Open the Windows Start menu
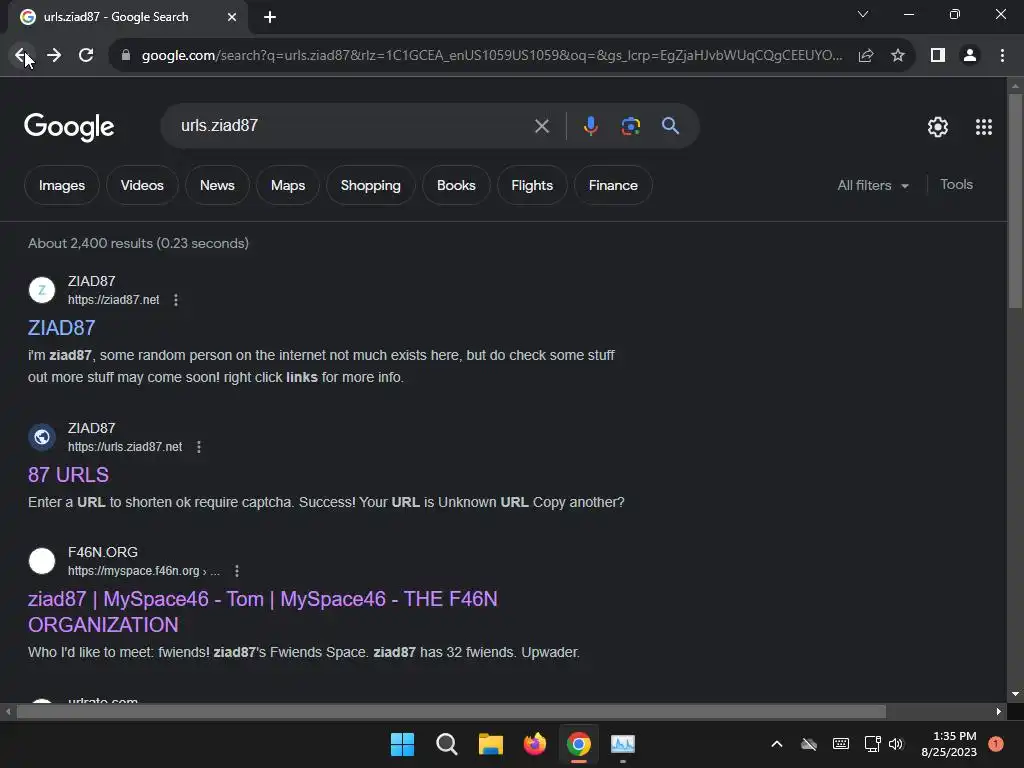 (402, 744)
